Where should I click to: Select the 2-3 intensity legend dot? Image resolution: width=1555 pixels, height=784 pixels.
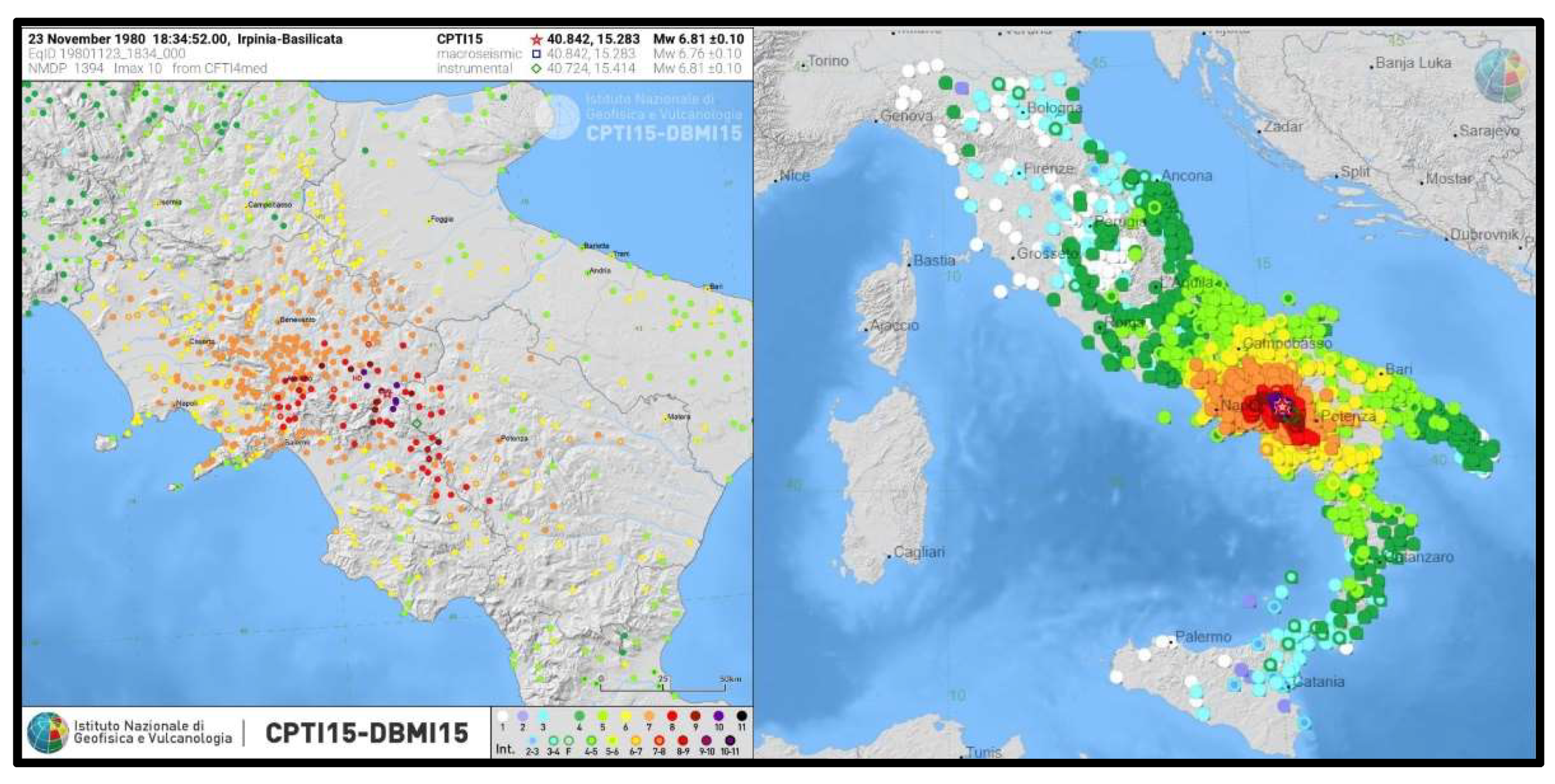[x=533, y=741]
